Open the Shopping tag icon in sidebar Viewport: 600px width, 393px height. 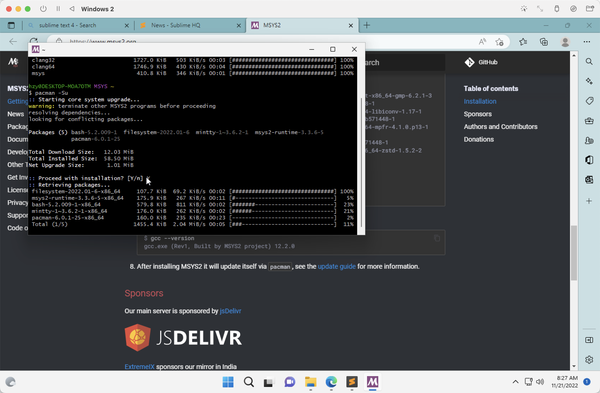[x=589, y=101]
